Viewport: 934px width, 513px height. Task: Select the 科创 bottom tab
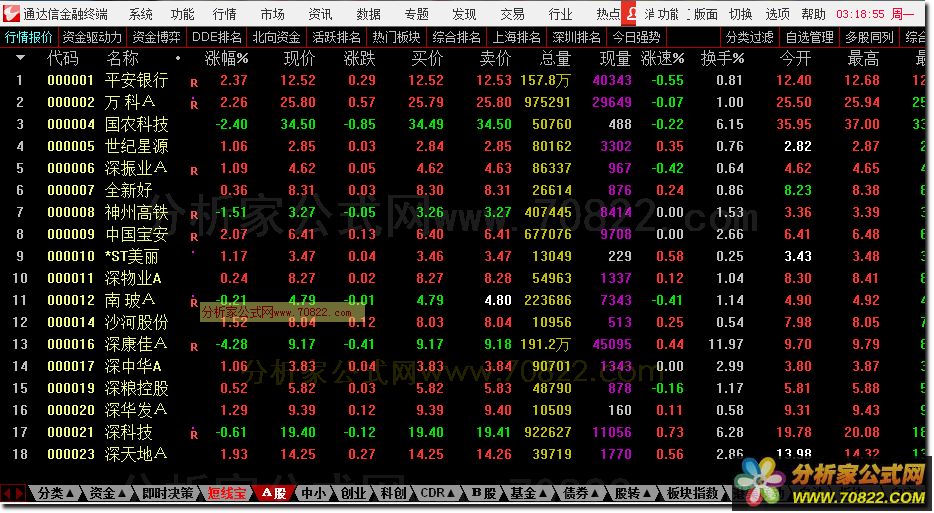coord(393,493)
